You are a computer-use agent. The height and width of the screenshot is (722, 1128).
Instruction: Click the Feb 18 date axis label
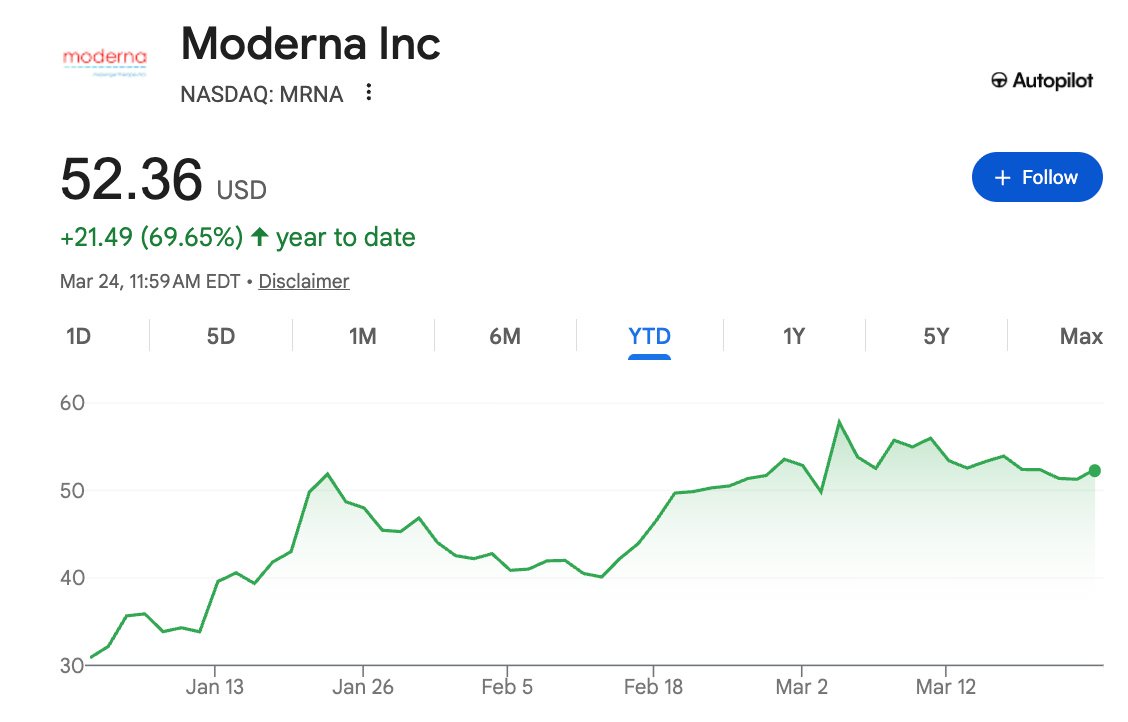point(653,687)
